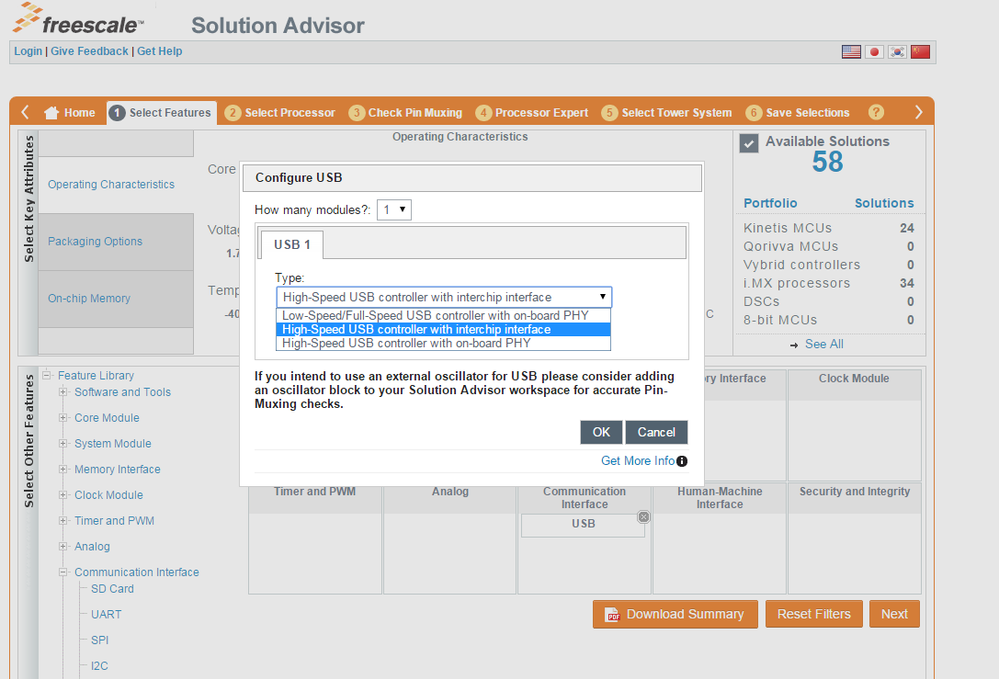This screenshot has height=679, width=999.
Task: Select SD Card tree item
Action: (112, 589)
